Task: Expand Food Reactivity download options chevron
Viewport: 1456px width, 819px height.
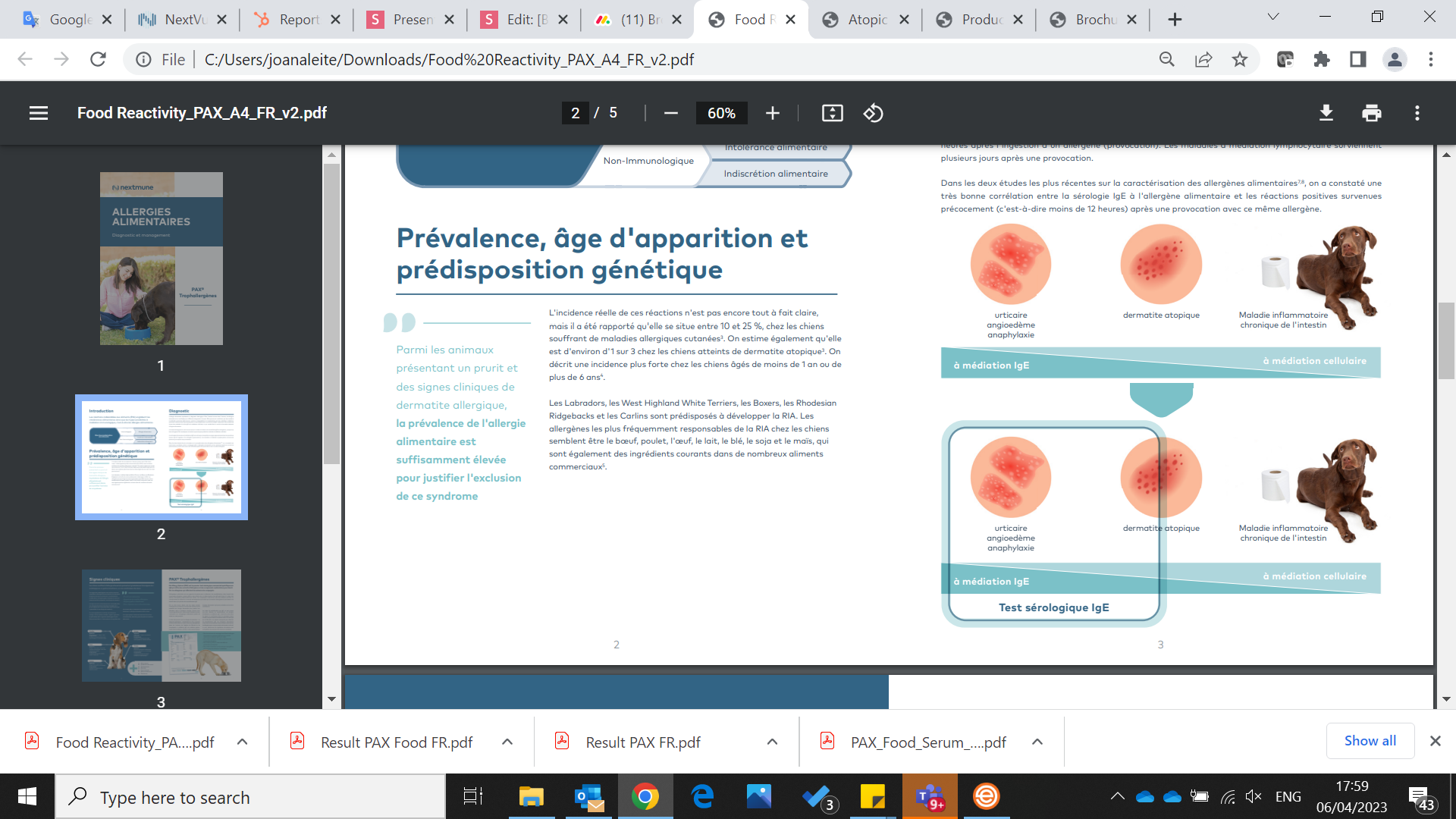Action: [x=242, y=742]
